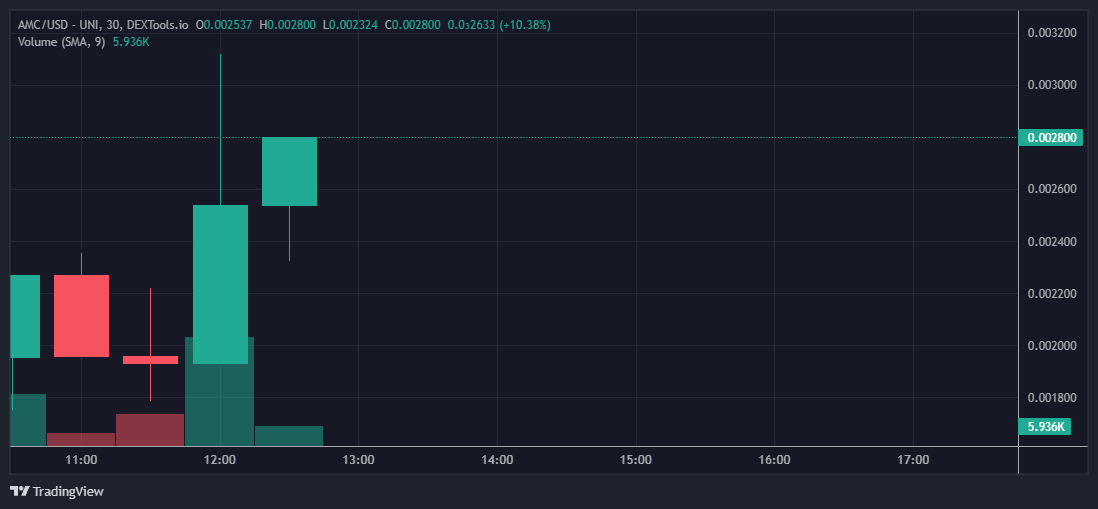Click the red 11:00 candle body

tap(81, 316)
